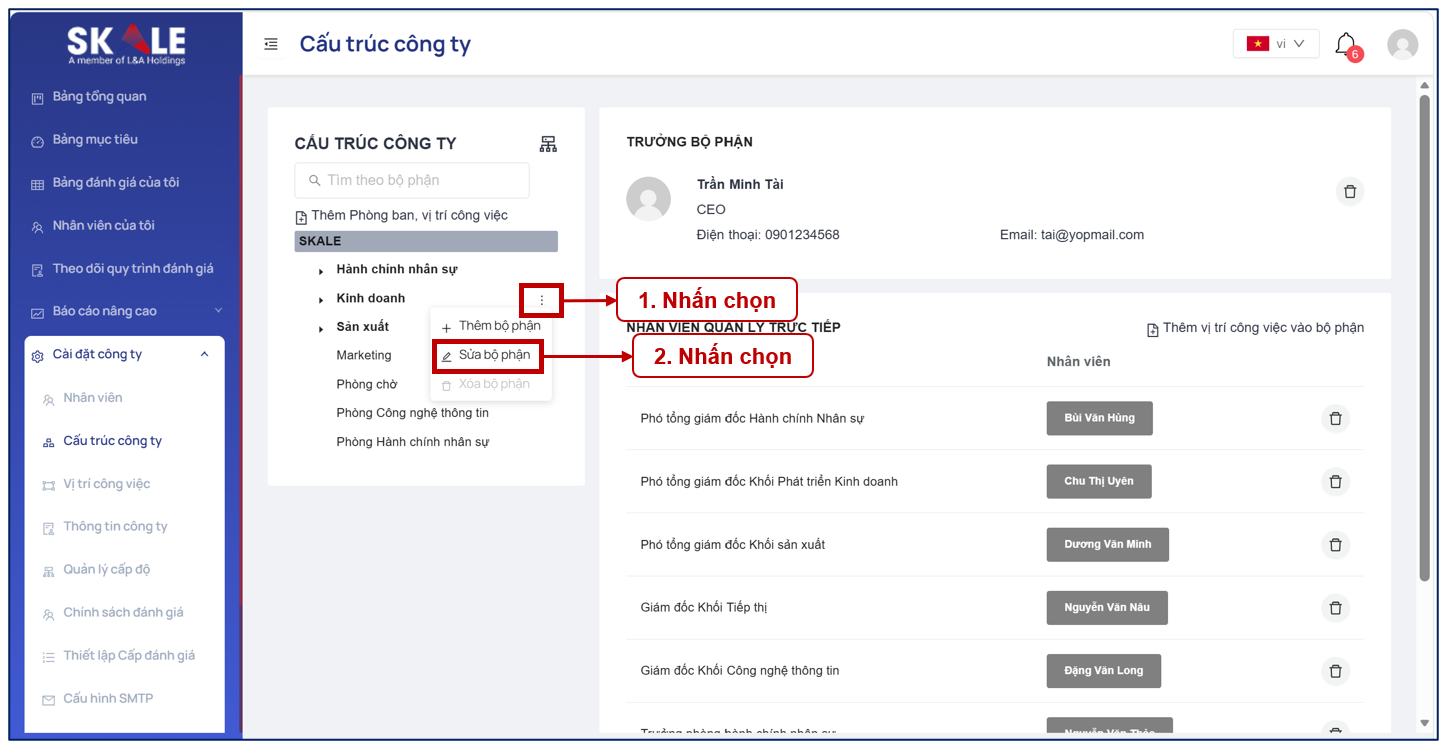Image resolution: width=1446 pixels, height=746 pixels.
Task: Click trash icon for Bùi Văn Hùng row
Action: 1335,418
